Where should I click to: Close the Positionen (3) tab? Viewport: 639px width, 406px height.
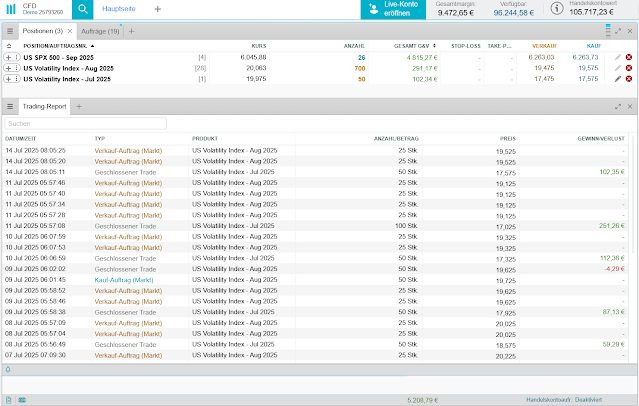click(70, 31)
